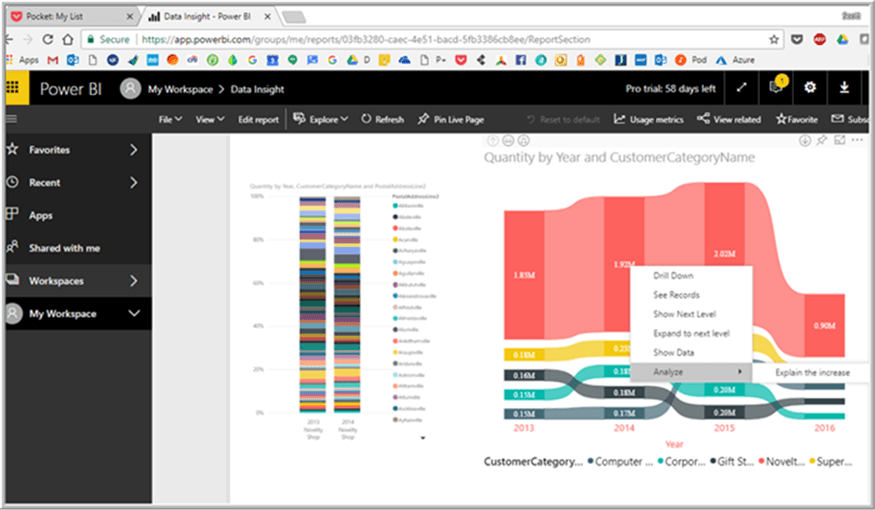Click the 2013 Novelty Shop stacked bar
Viewport: 875px width, 510px height.
[x=312, y=305]
